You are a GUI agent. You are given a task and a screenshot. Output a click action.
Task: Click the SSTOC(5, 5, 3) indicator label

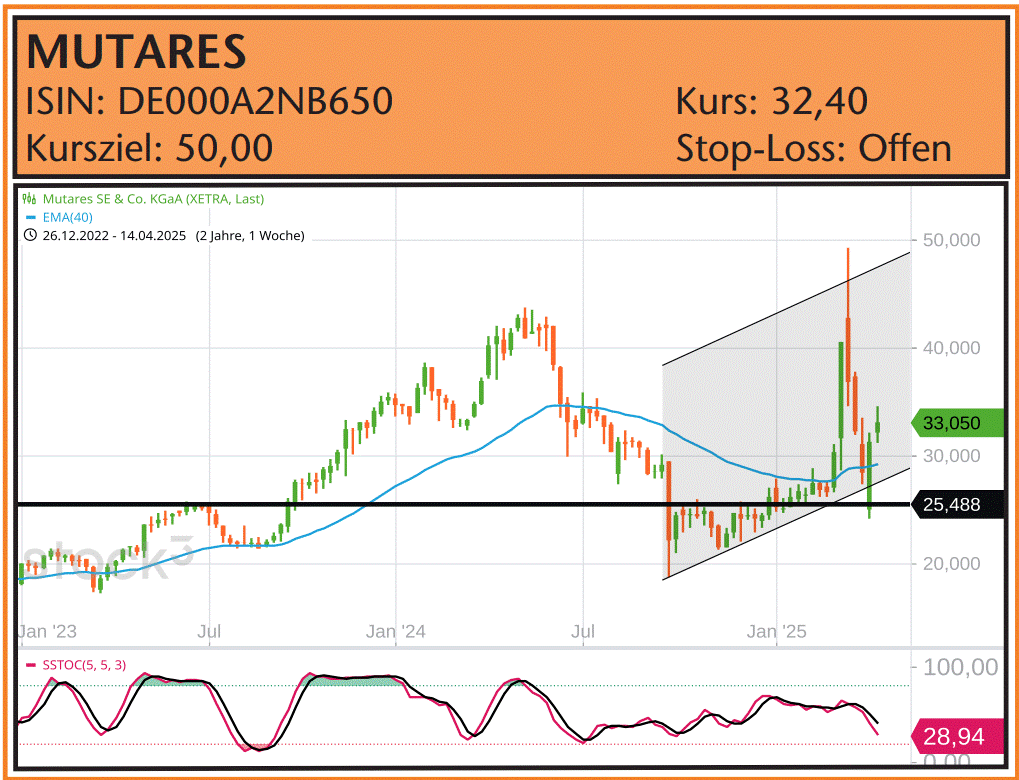(x=84, y=666)
